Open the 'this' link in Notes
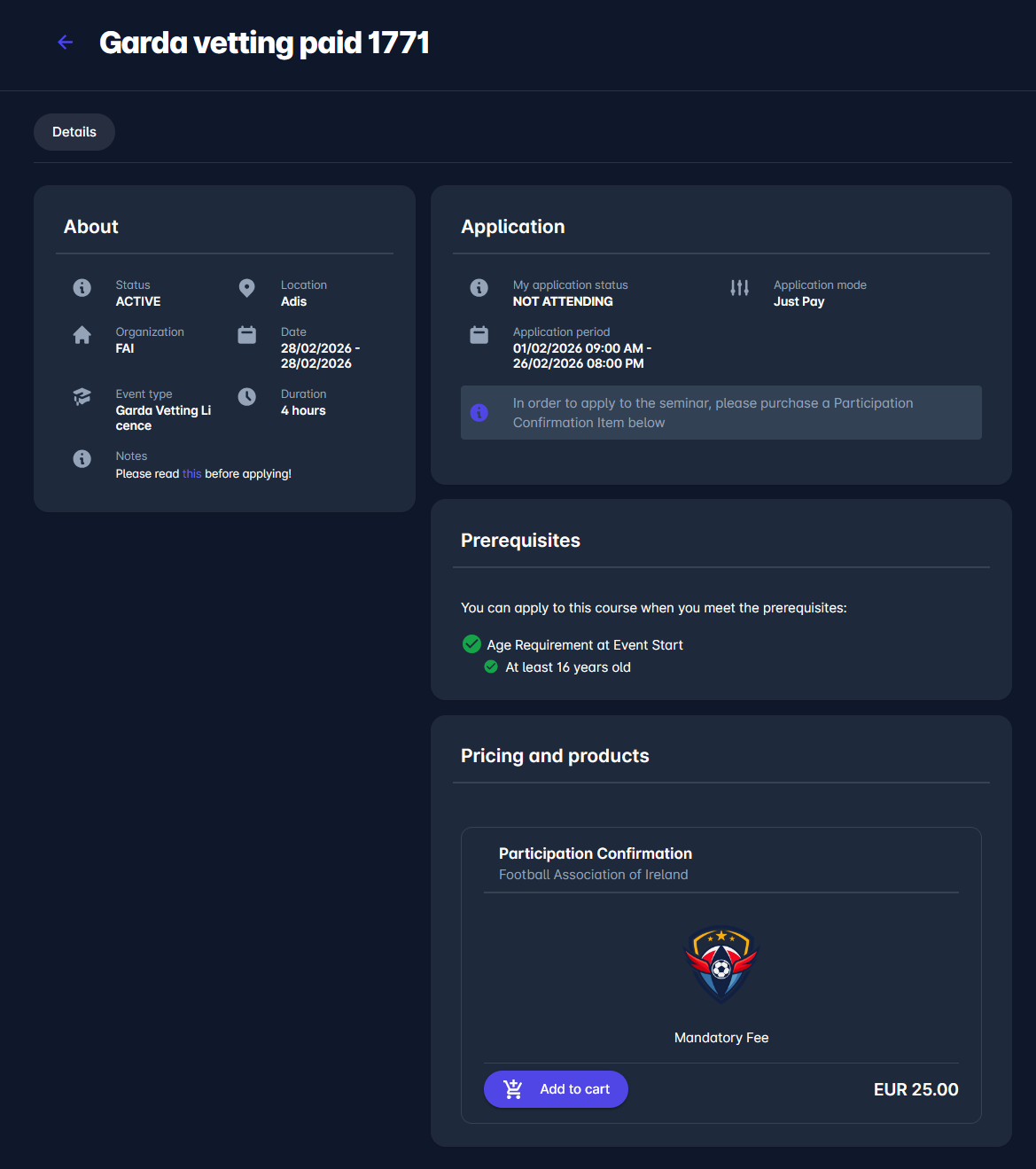 191,474
